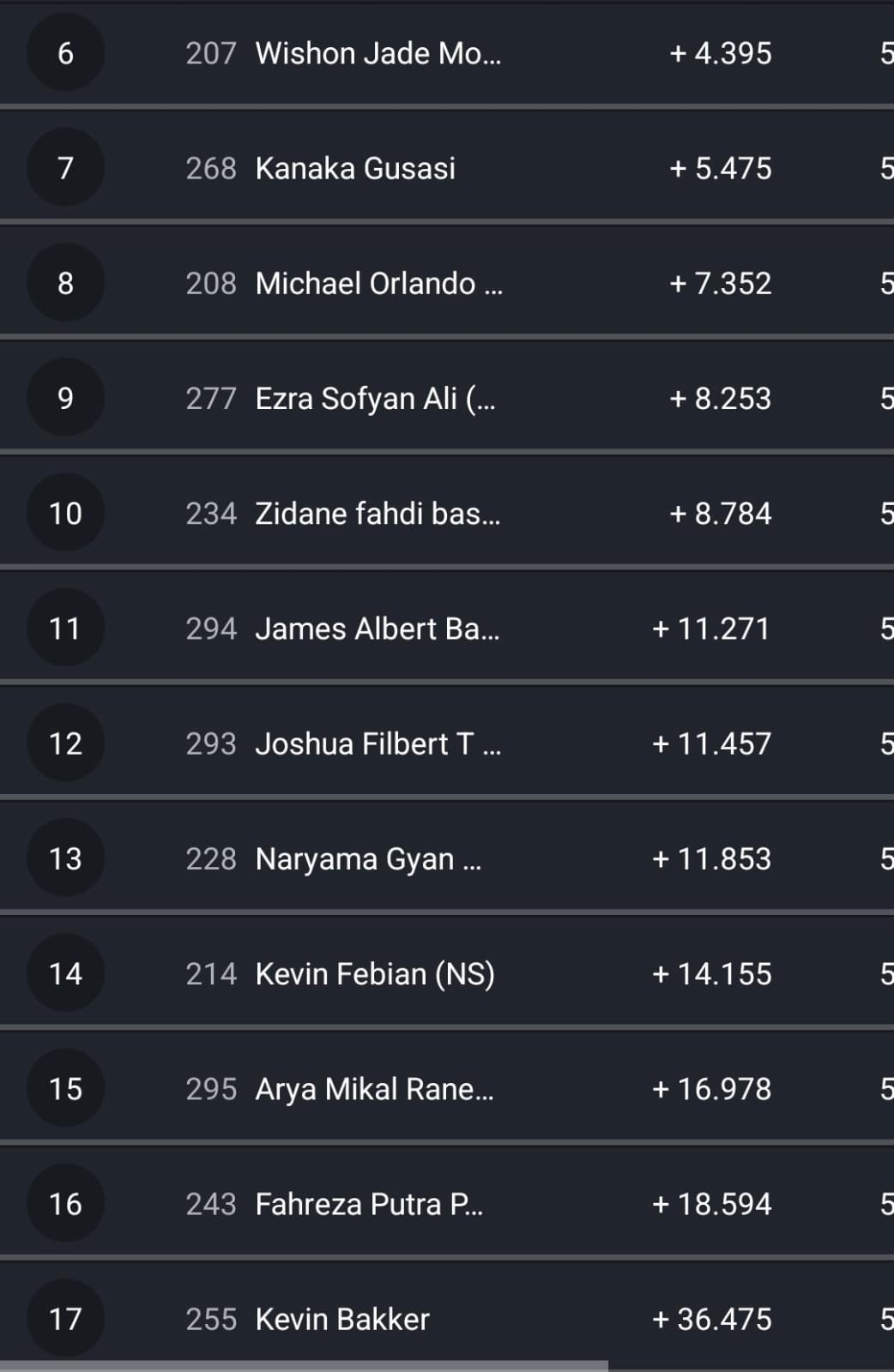This screenshot has height=1372, width=894.
Task: Select Zidane fahdi bas... name
Action: pyautogui.click(x=378, y=514)
